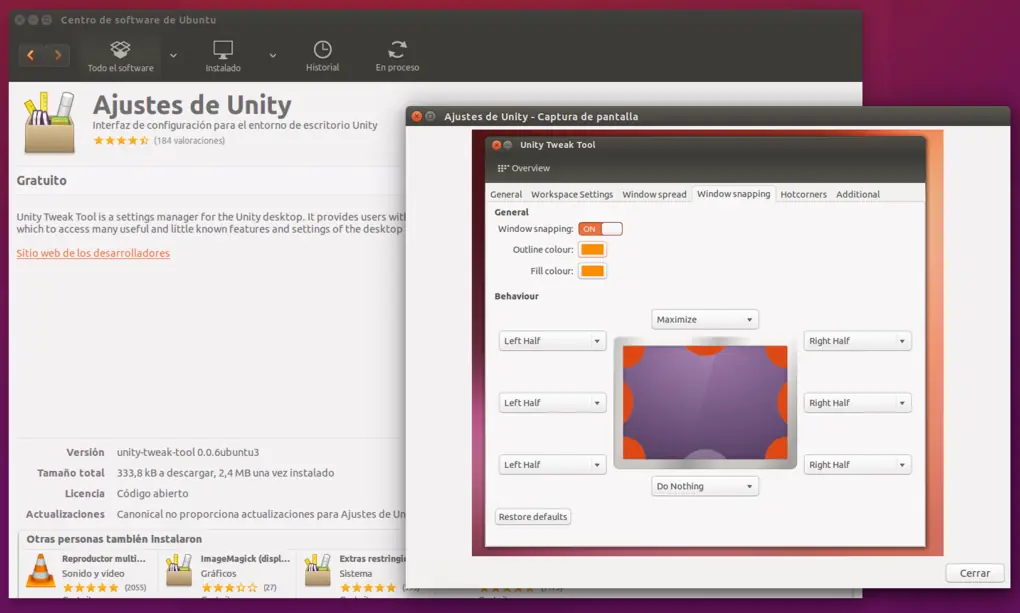Close the Captura de pantalla dialog

417,116
